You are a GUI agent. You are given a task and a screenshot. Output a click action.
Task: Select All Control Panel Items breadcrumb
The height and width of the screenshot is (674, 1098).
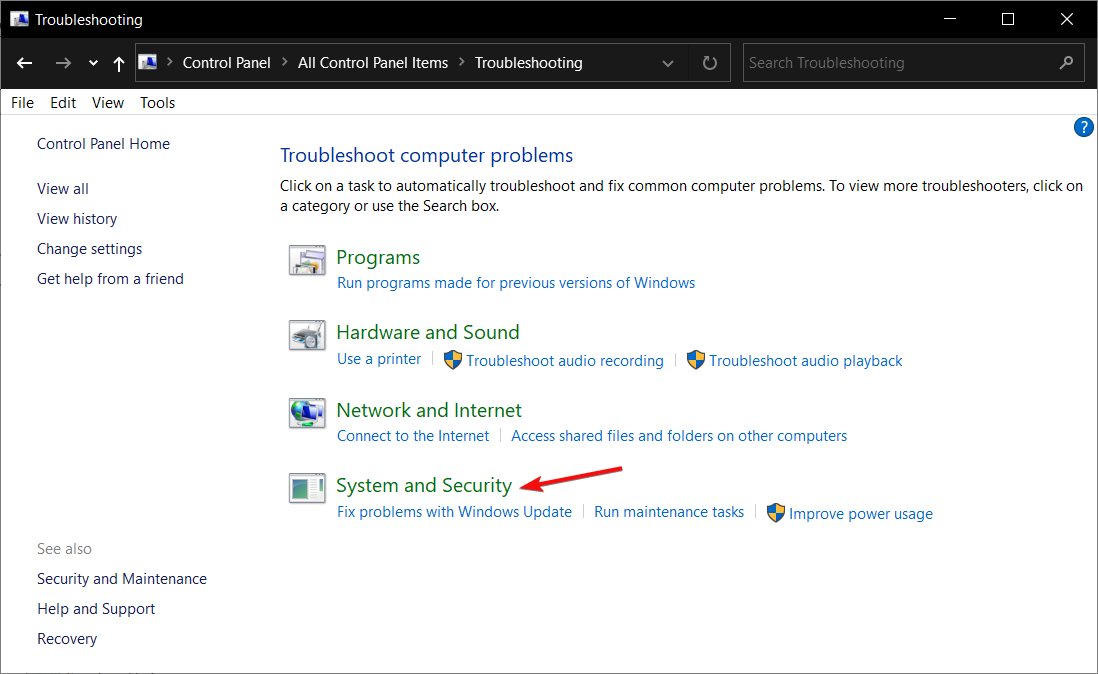pyautogui.click(x=373, y=63)
